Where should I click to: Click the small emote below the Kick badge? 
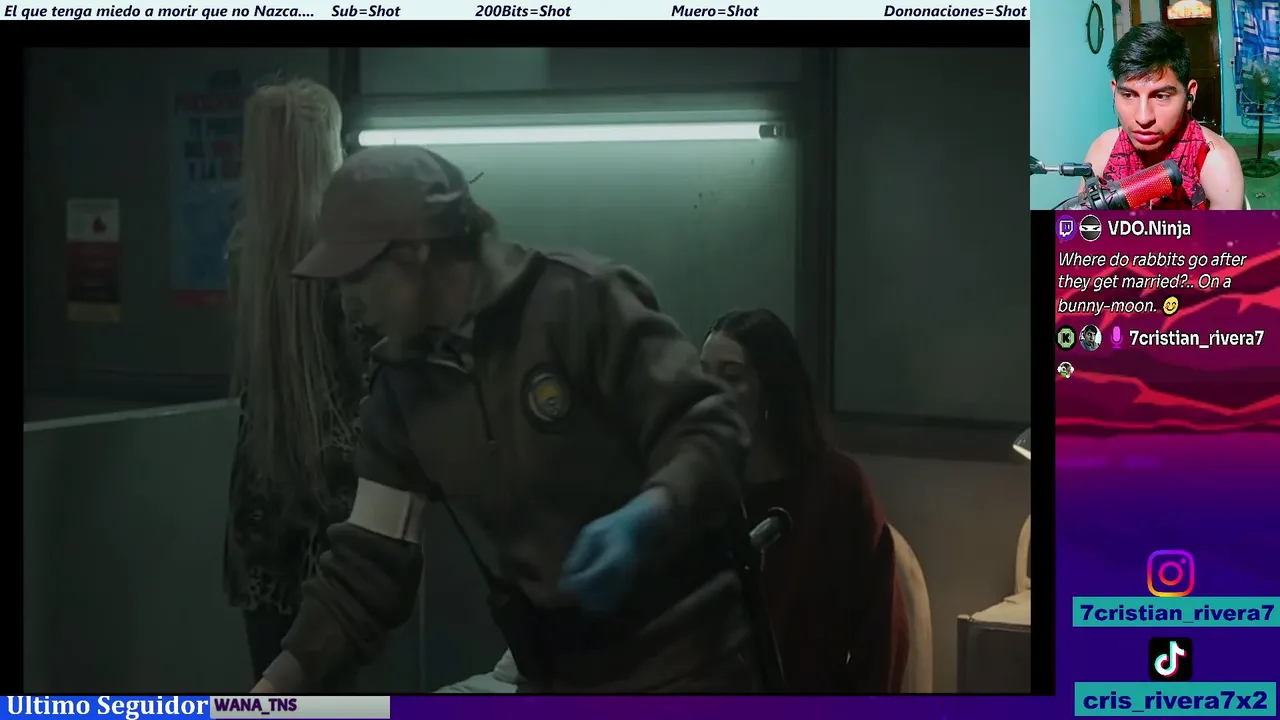click(1066, 370)
